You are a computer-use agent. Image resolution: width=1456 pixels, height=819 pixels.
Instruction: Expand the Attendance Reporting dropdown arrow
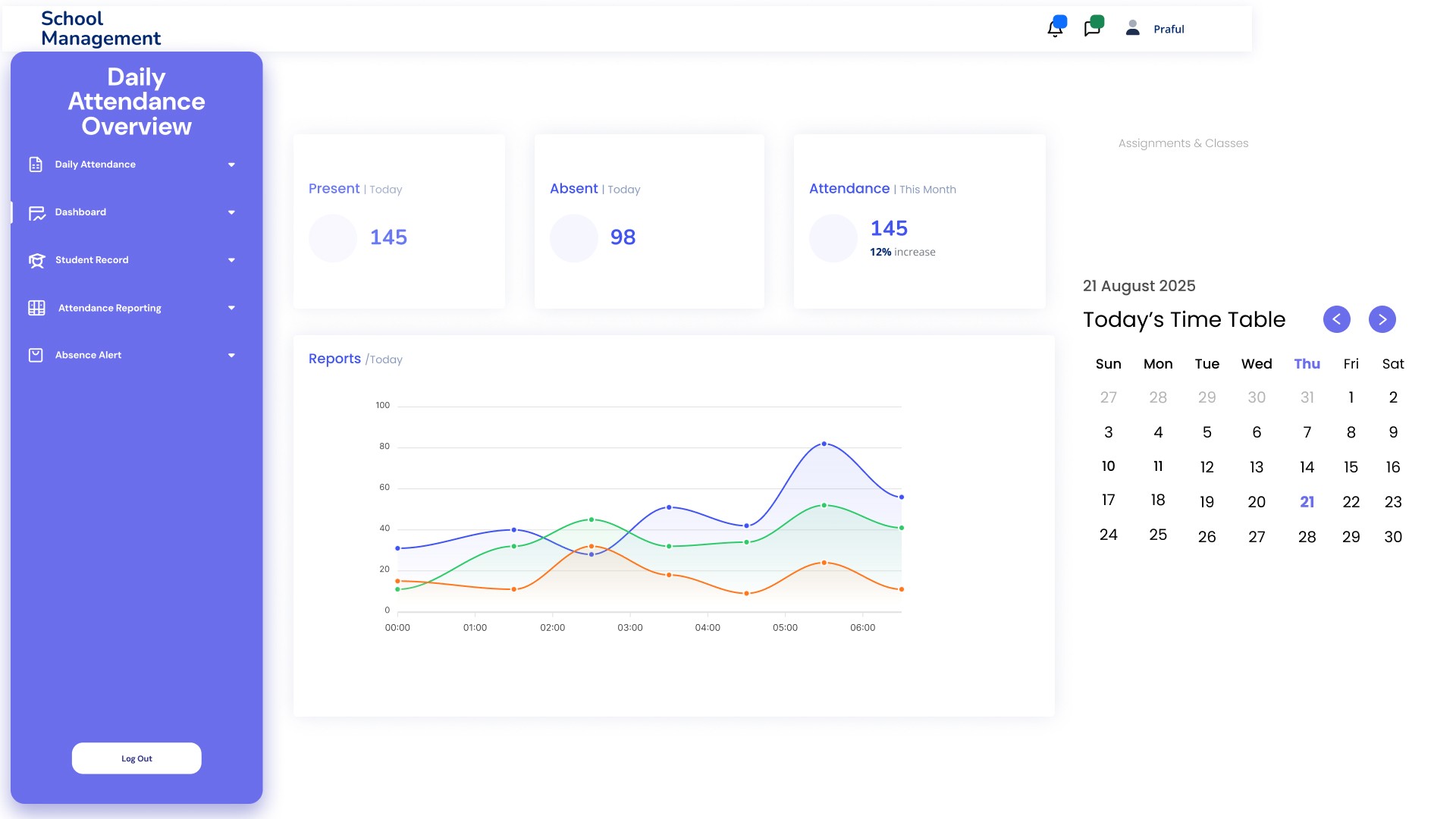(231, 308)
